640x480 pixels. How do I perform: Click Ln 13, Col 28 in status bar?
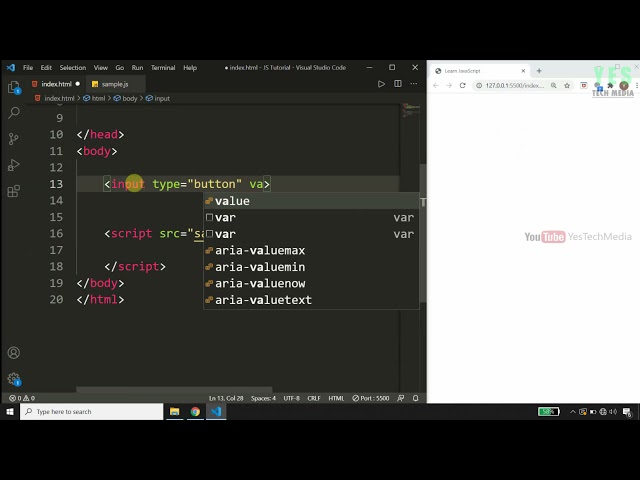[226, 398]
